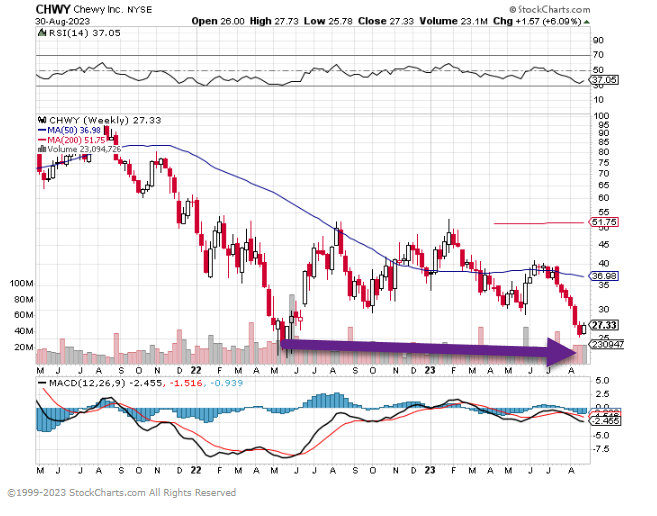This screenshot has width=657, height=516.
Task: Click the 40M volume axis label
Action: [24, 331]
